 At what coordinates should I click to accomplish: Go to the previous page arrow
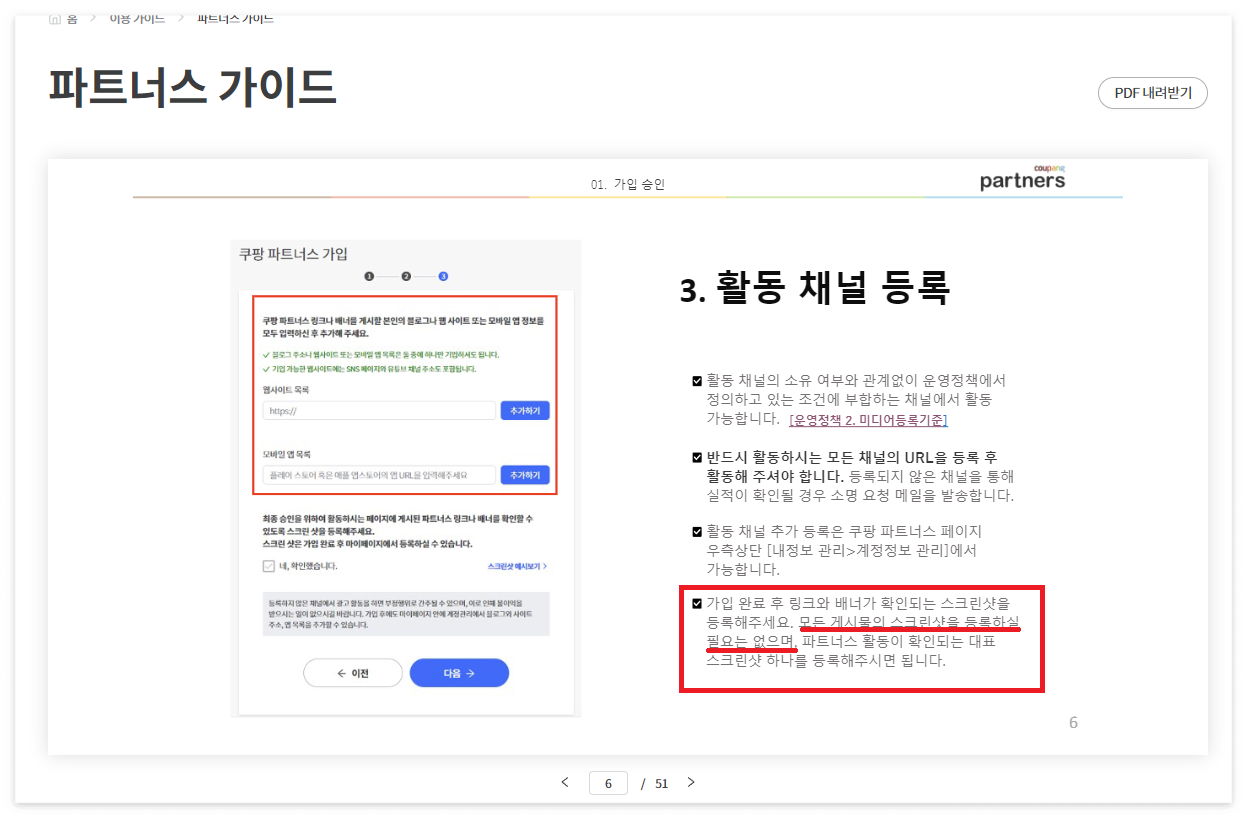pos(565,782)
